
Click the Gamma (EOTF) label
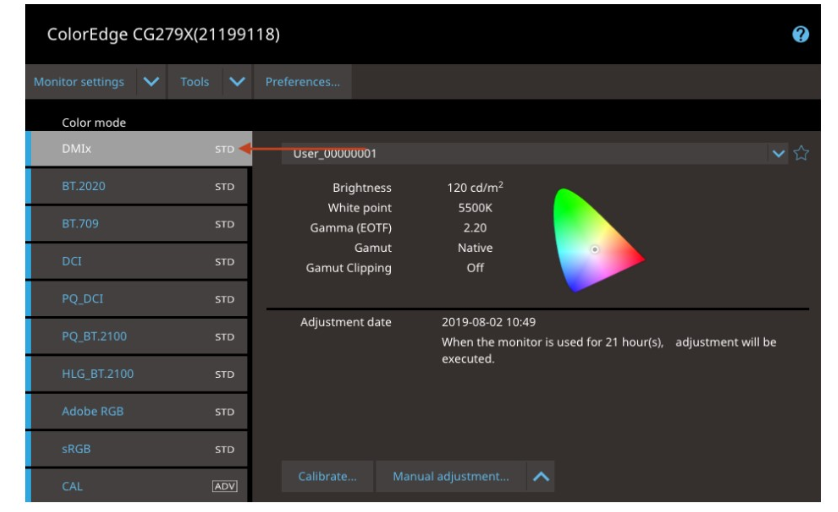pos(351,228)
